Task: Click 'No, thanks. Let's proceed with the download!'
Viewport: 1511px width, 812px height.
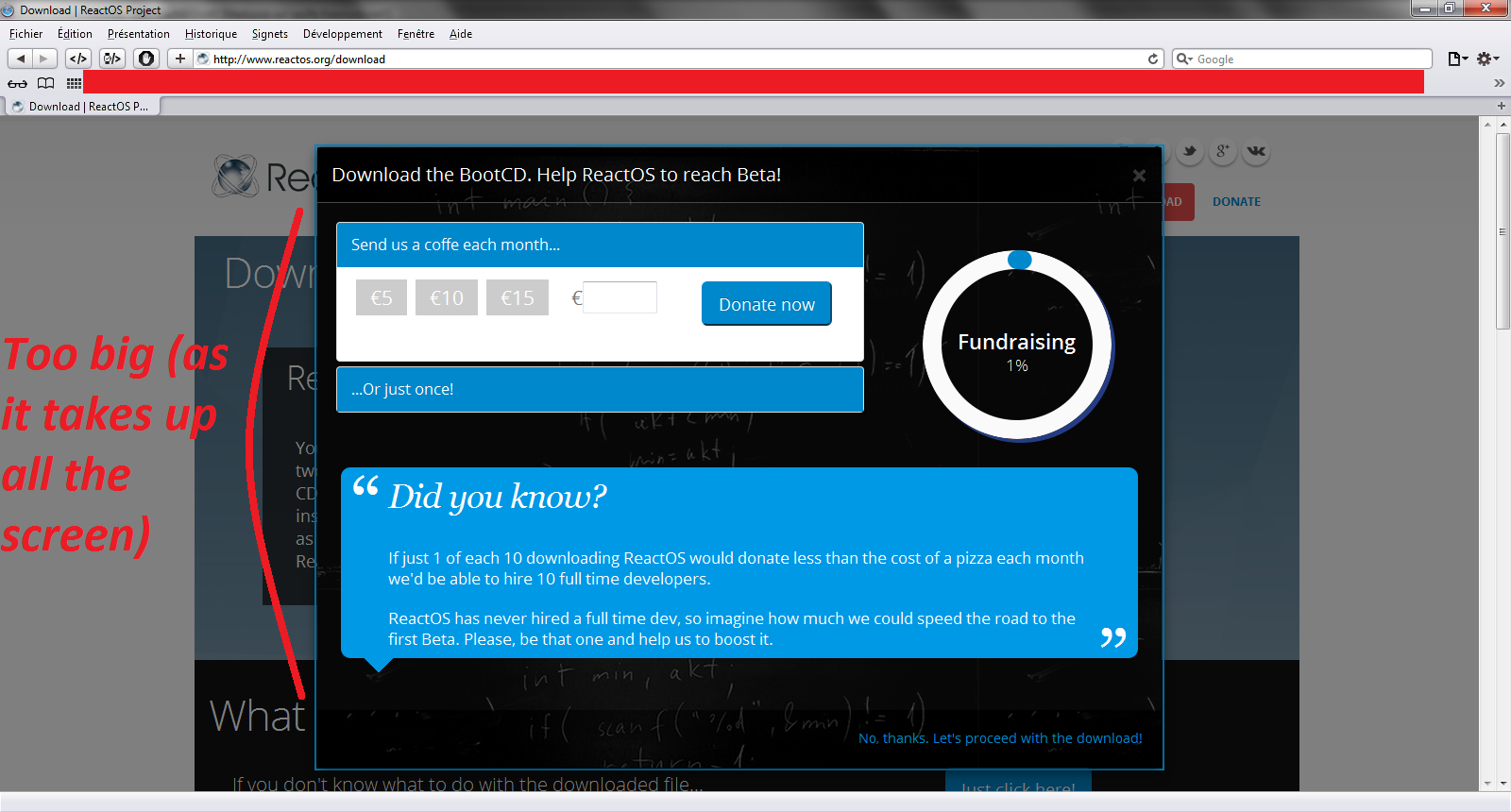Action: click(1000, 738)
